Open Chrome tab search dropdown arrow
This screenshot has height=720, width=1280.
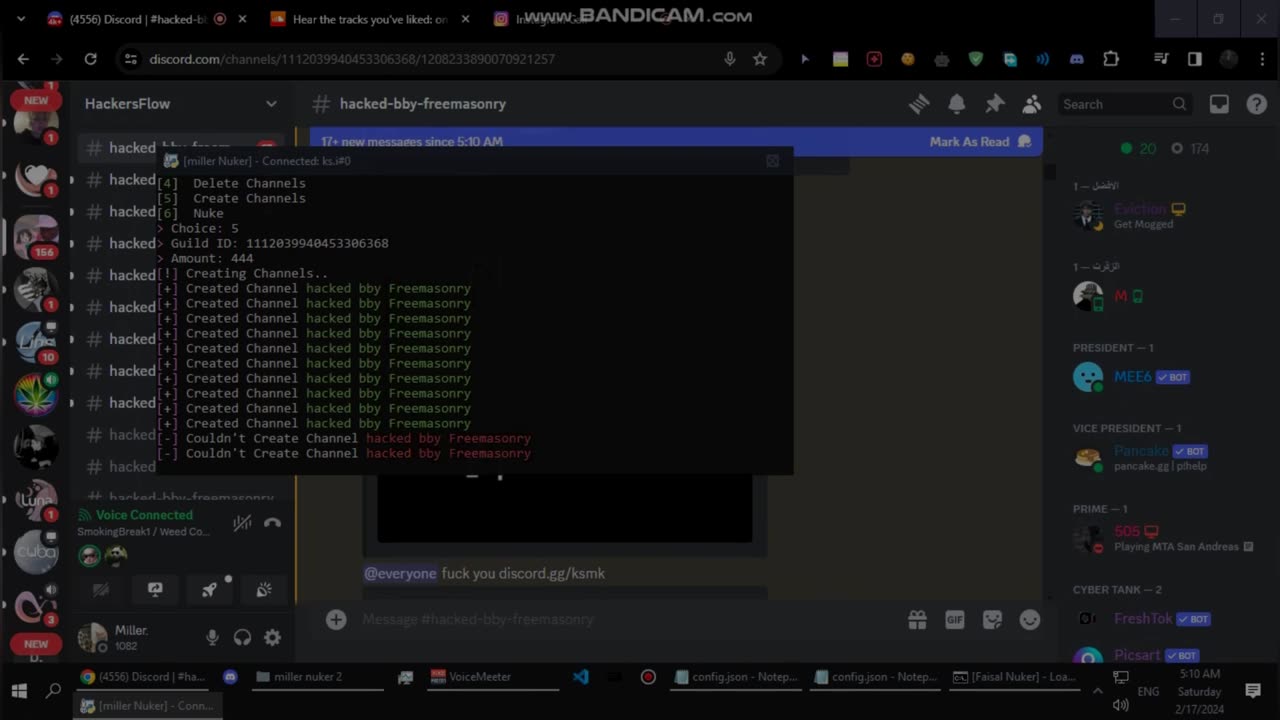[x=21, y=19]
